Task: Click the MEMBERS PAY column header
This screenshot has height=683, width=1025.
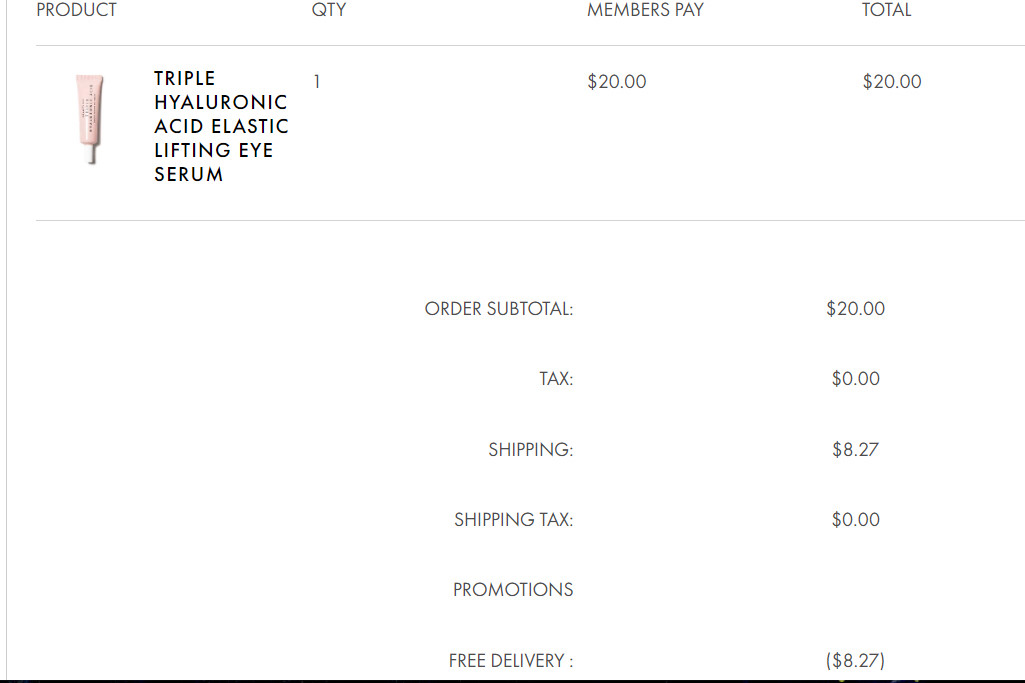Action: tap(645, 10)
